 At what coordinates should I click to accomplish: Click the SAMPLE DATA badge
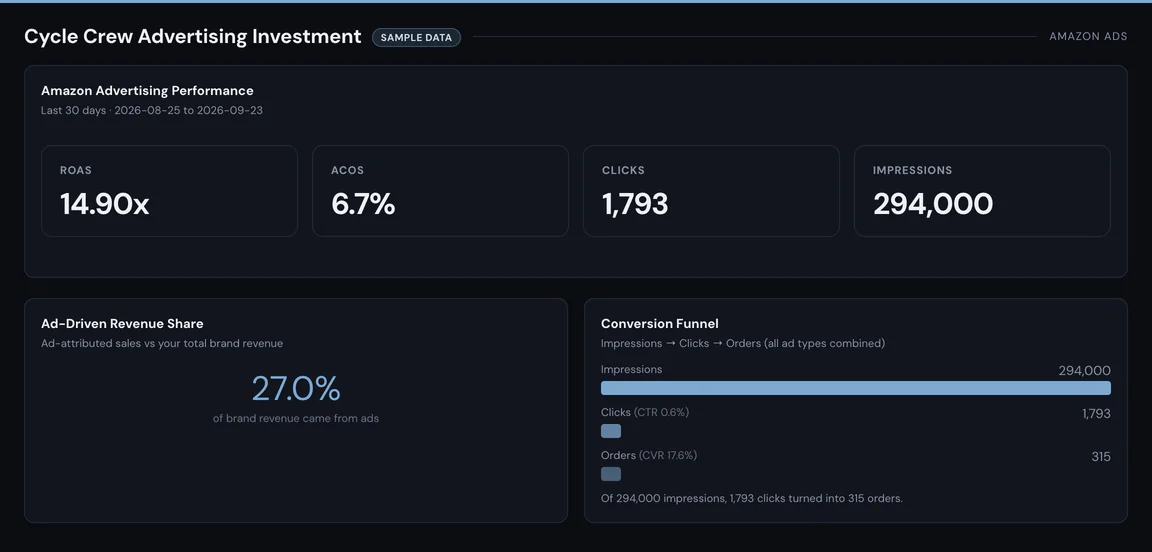(x=417, y=37)
